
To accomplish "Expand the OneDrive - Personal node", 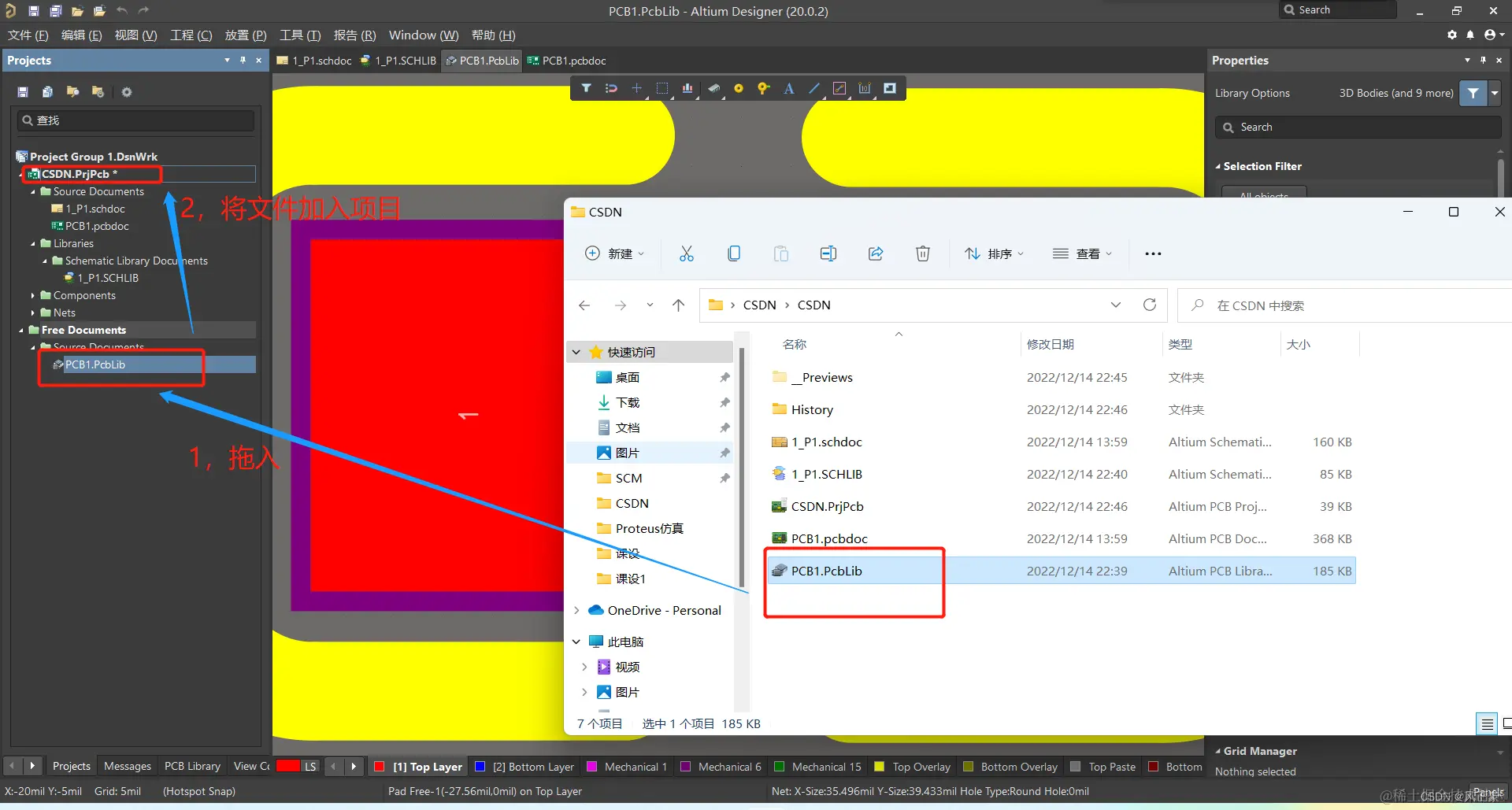I will point(576,610).
